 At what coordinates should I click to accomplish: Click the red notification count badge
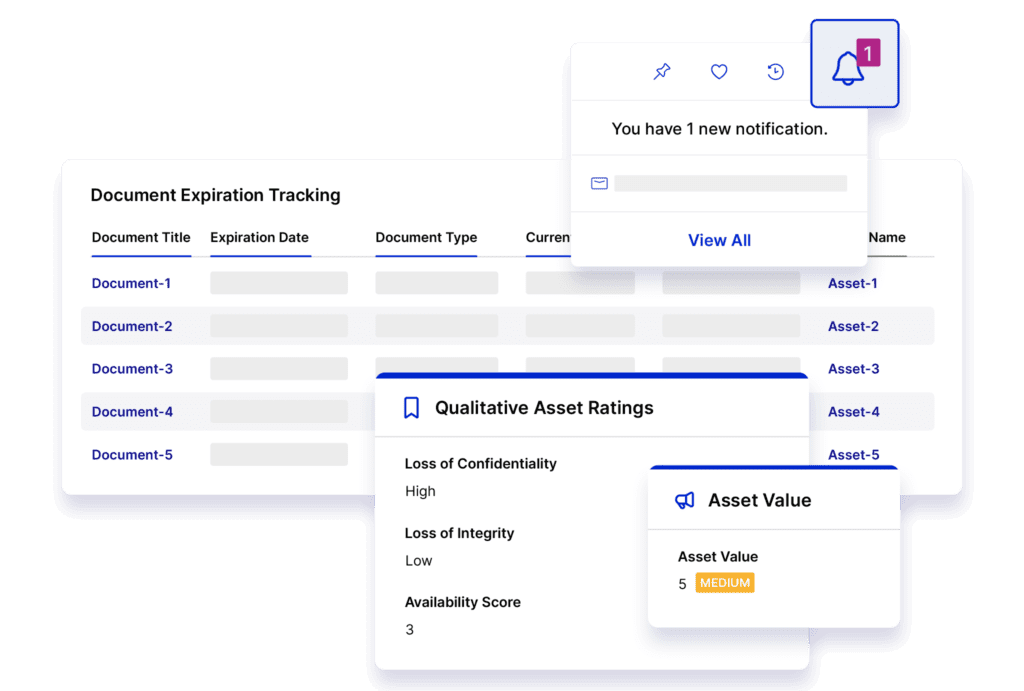click(x=868, y=54)
